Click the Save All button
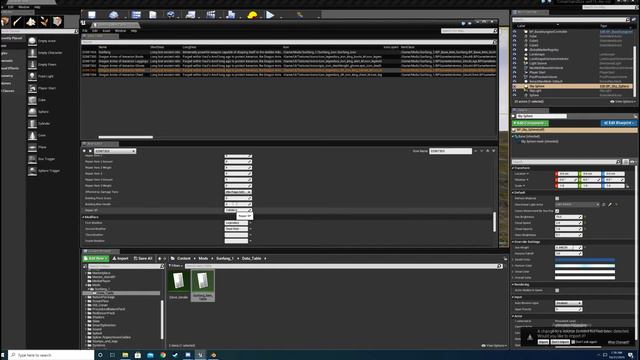This screenshot has height=360, width=640. pyautogui.click(x=143, y=259)
